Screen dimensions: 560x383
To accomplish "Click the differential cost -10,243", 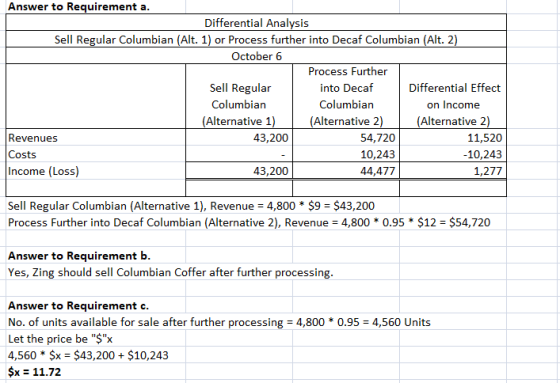I will (x=482, y=154).
